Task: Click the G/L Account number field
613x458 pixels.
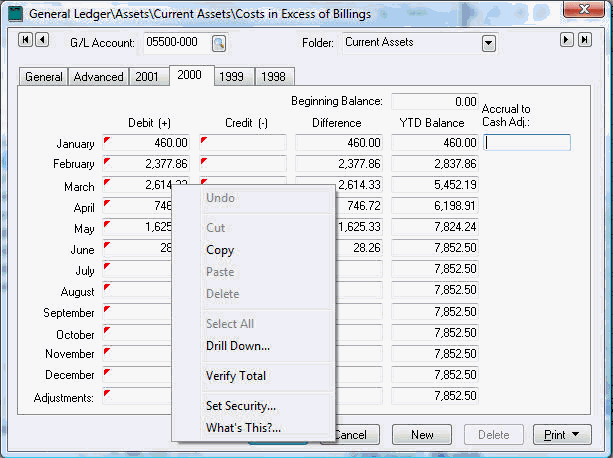Action: click(177, 42)
